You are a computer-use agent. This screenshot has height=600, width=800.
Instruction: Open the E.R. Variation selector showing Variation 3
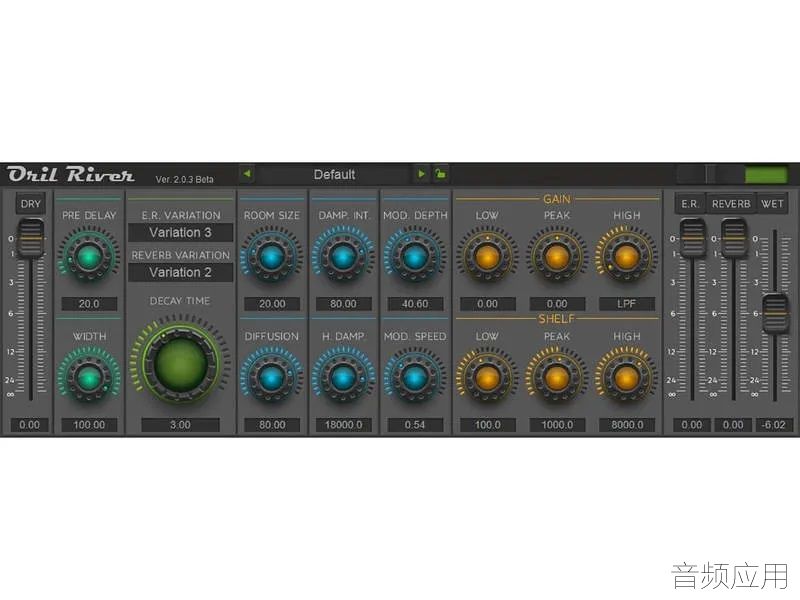coord(181,233)
